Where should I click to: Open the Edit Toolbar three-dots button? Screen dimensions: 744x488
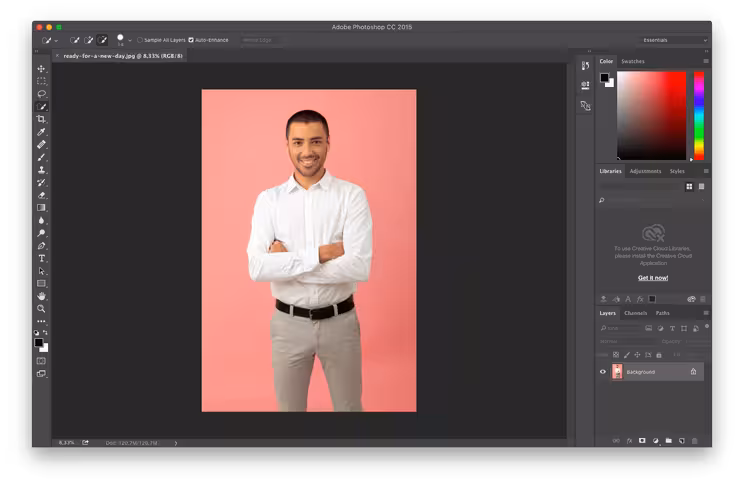(41, 321)
